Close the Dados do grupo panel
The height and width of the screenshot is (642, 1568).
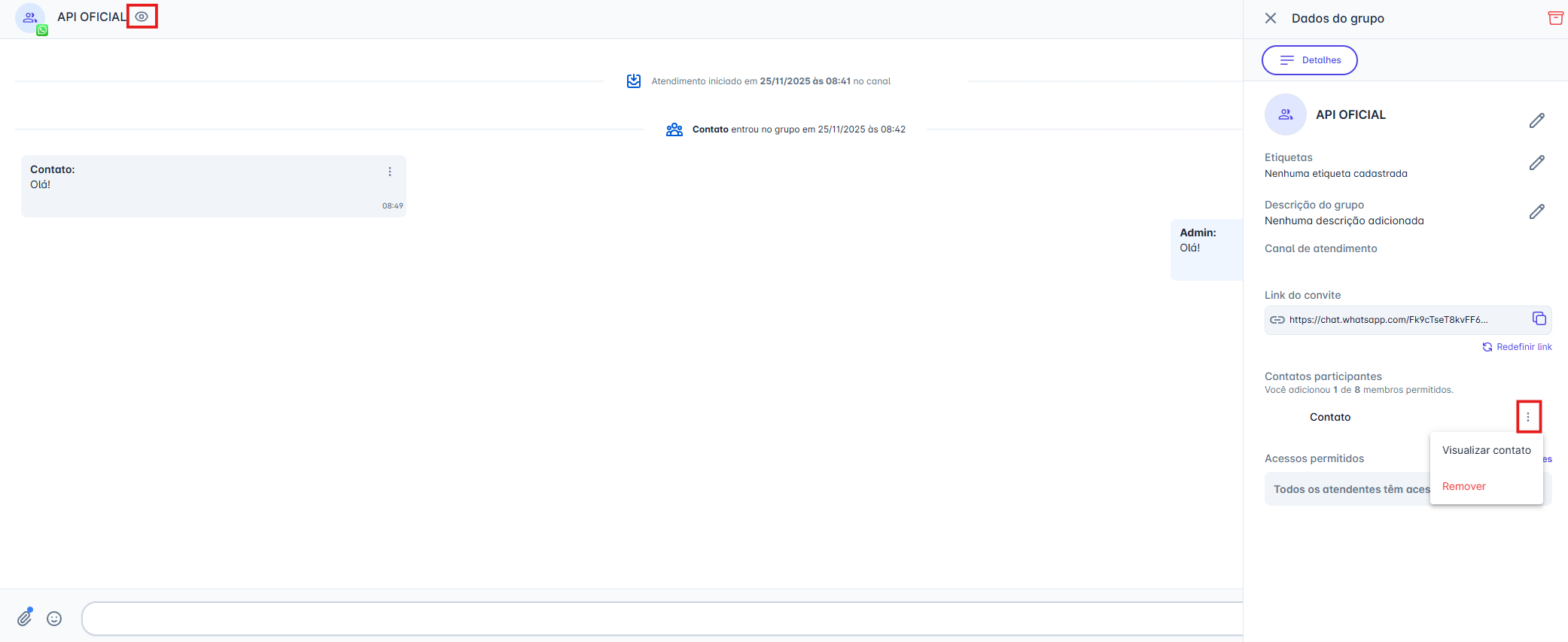click(x=1271, y=18)
